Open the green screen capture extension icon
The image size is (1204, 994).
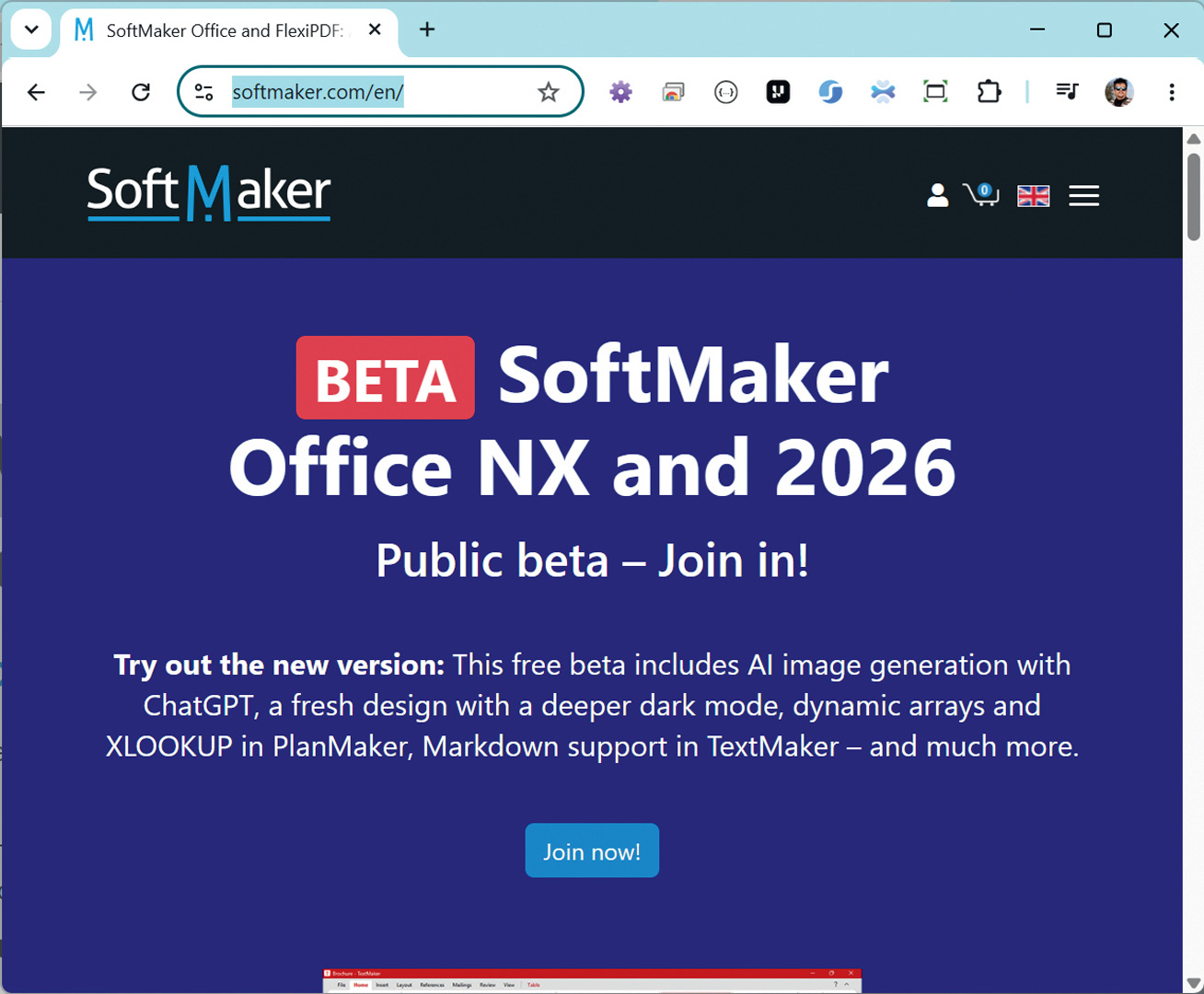pyautogui.click(x=935, y=92)
